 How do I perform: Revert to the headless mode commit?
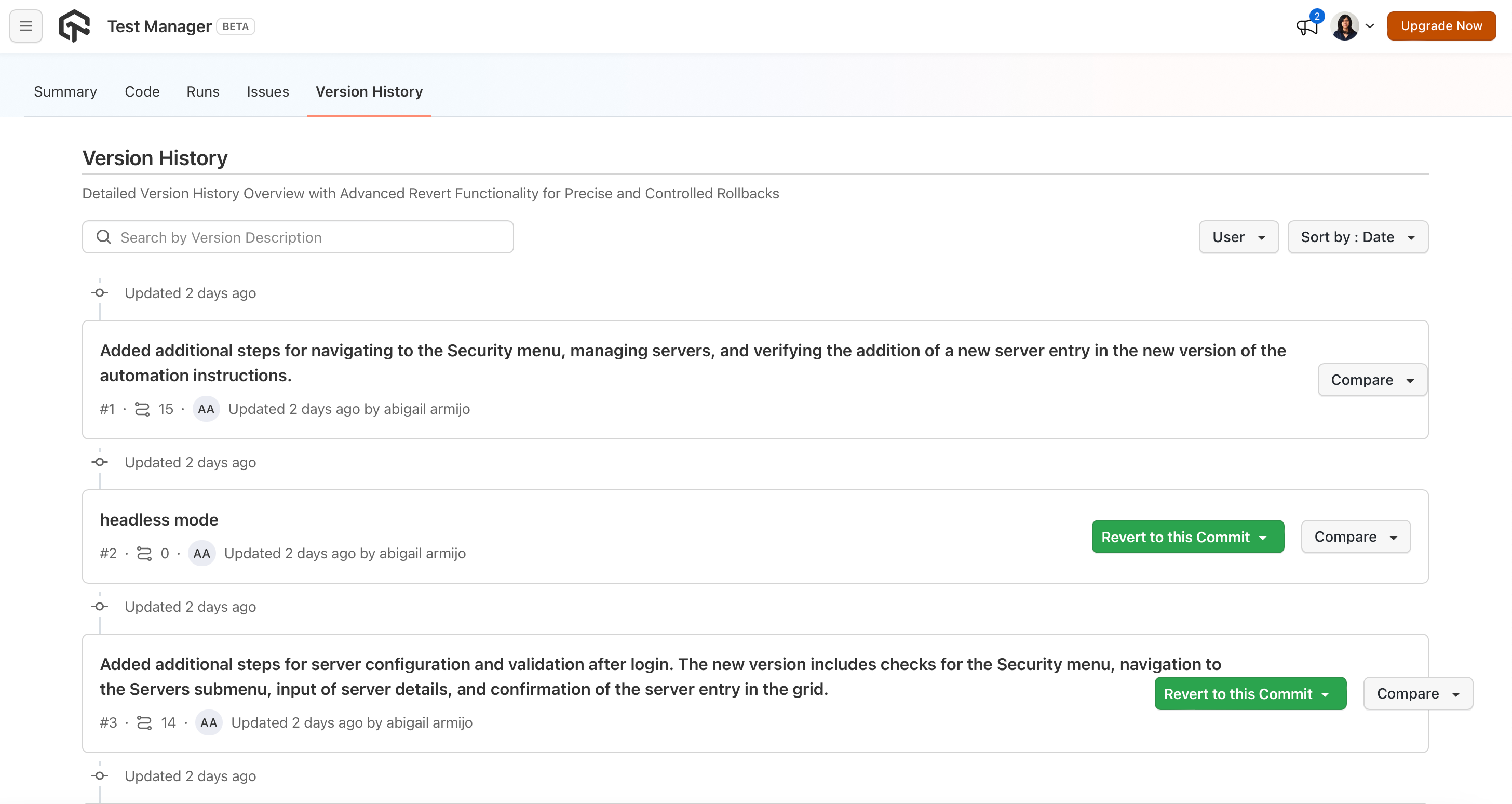pos(1187,536)
